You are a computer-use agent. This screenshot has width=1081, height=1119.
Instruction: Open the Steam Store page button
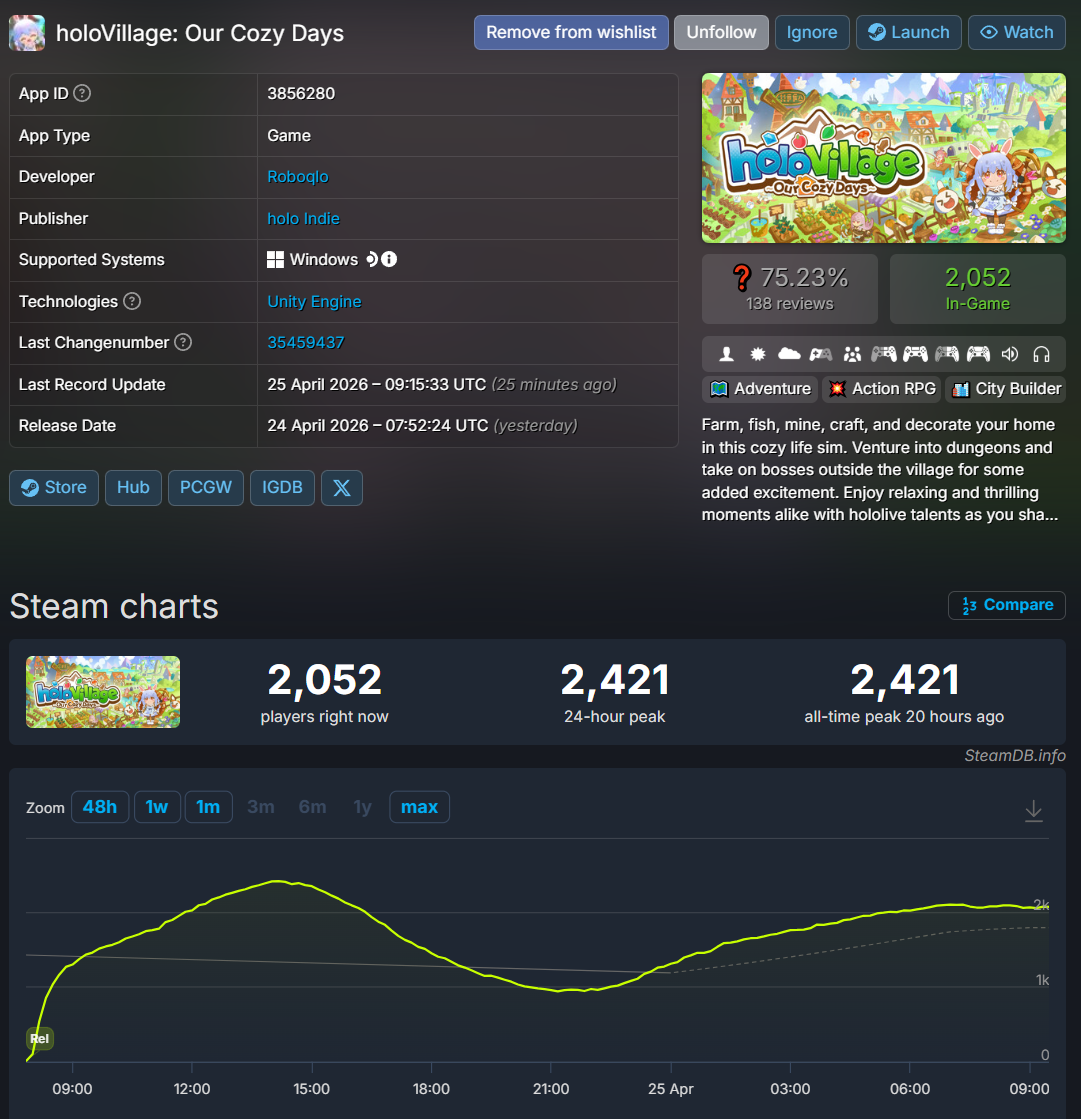pyautogui.click(x=54, y=488)
